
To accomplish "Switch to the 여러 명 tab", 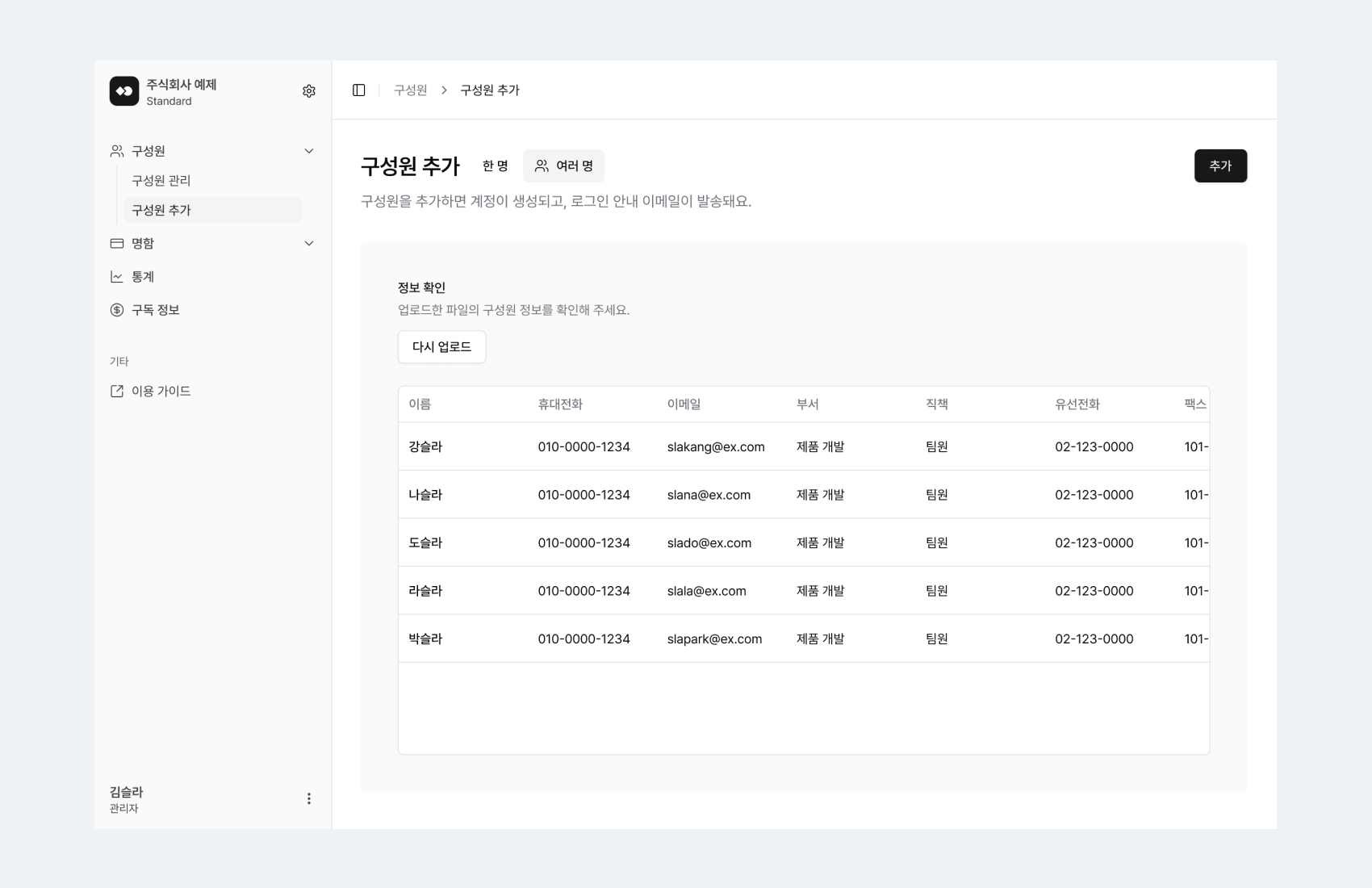I will 564,165.
